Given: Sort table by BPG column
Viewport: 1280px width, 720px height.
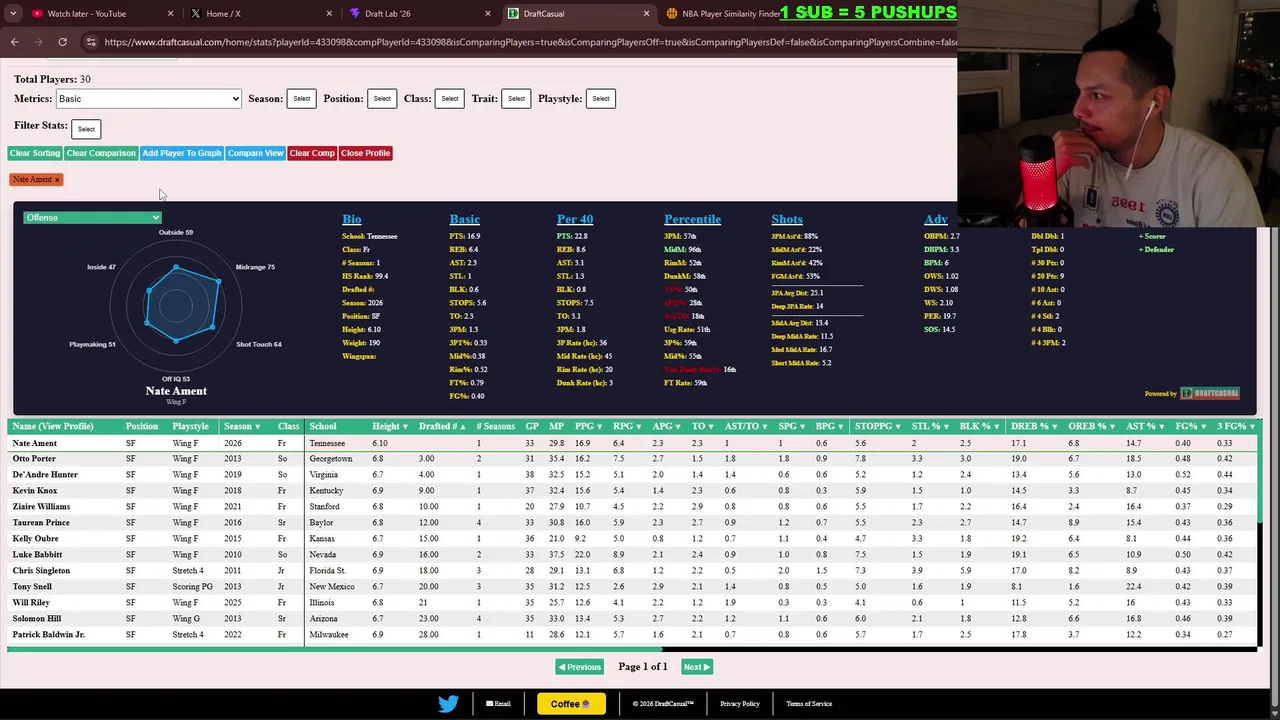Looking at the screenshot, I should click(x=830, y=426).
